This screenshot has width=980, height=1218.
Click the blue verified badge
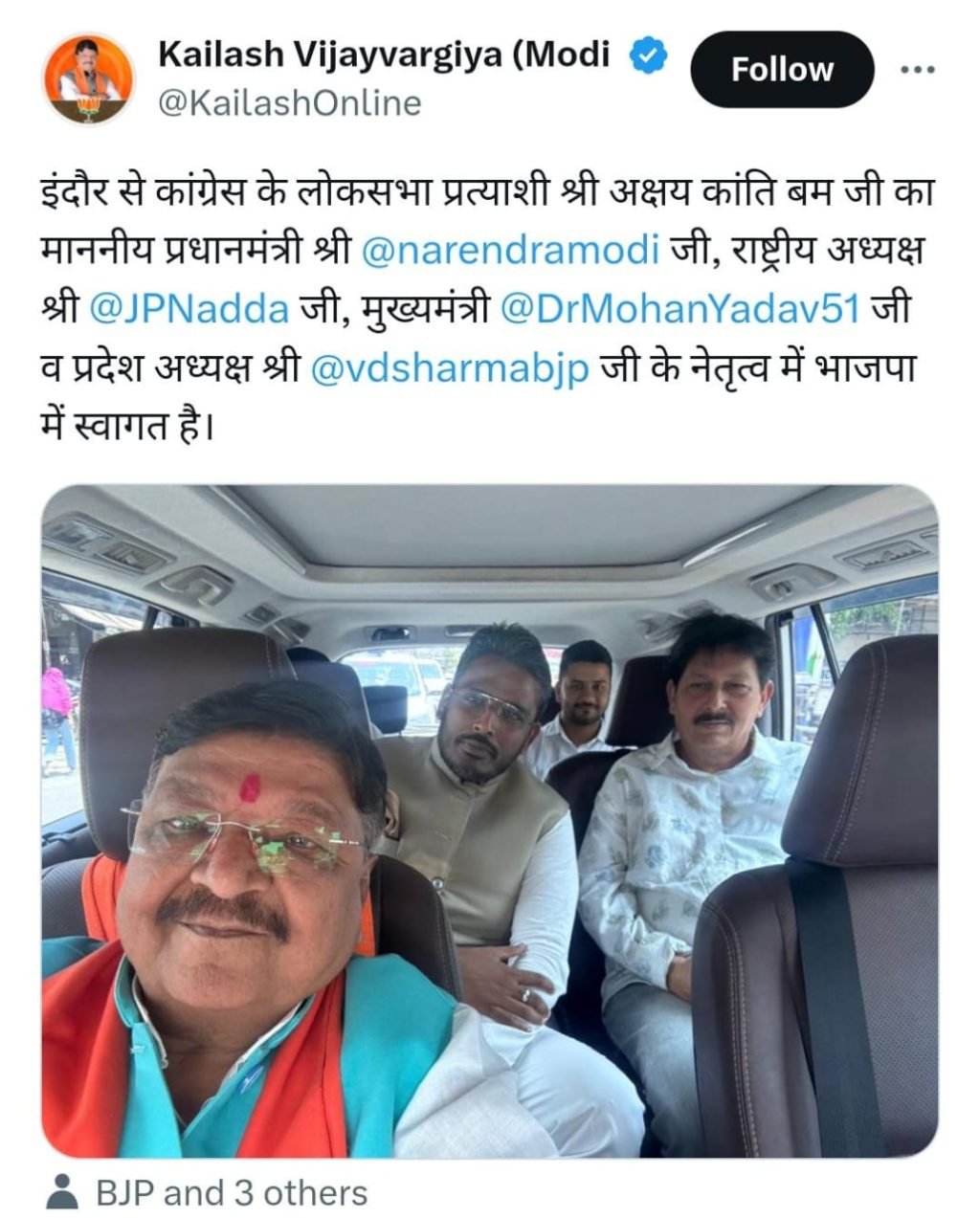click(x=648, y=55)
